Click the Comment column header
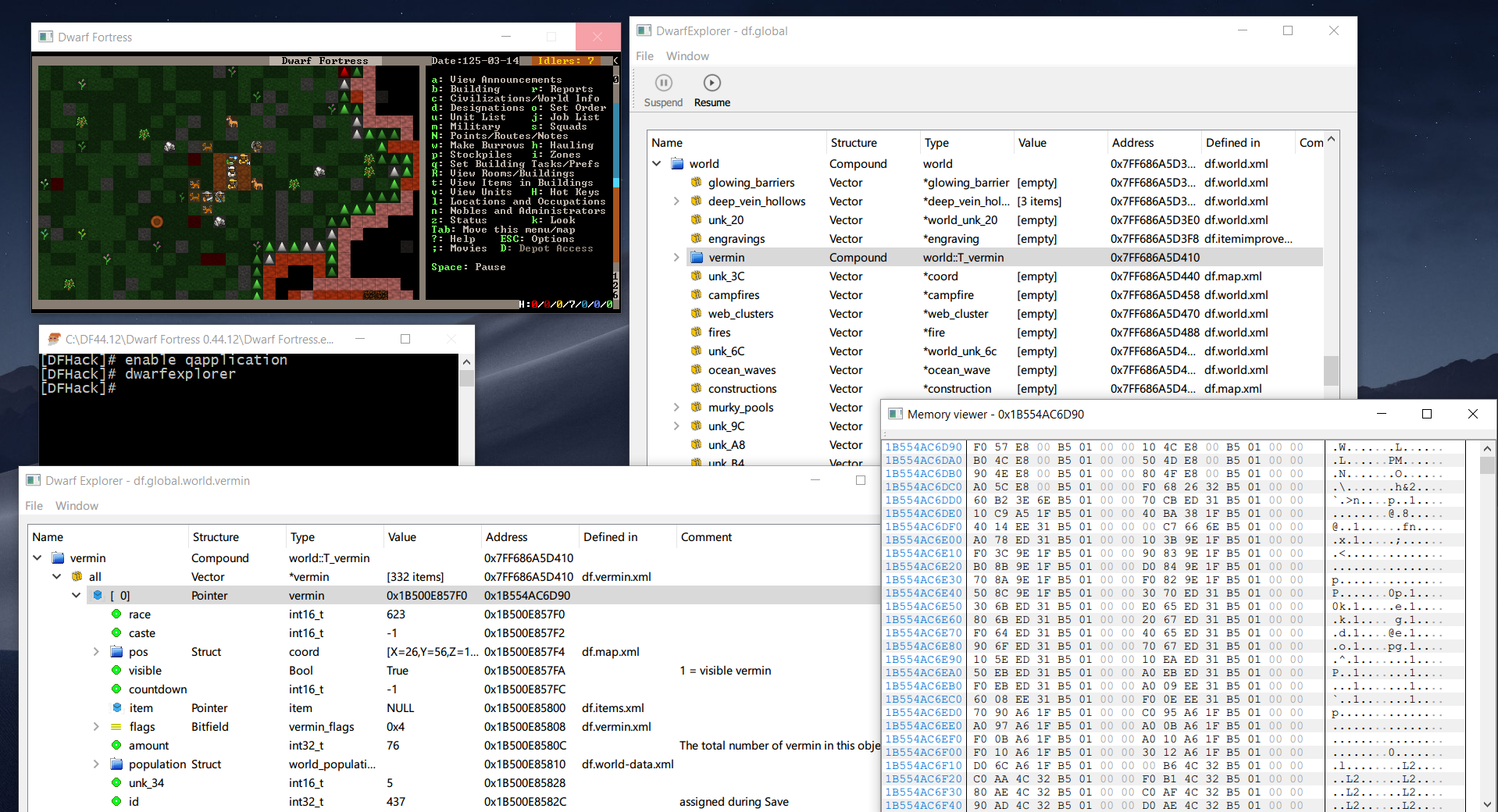Viewport: 1498px width, 812px height. 778,537
